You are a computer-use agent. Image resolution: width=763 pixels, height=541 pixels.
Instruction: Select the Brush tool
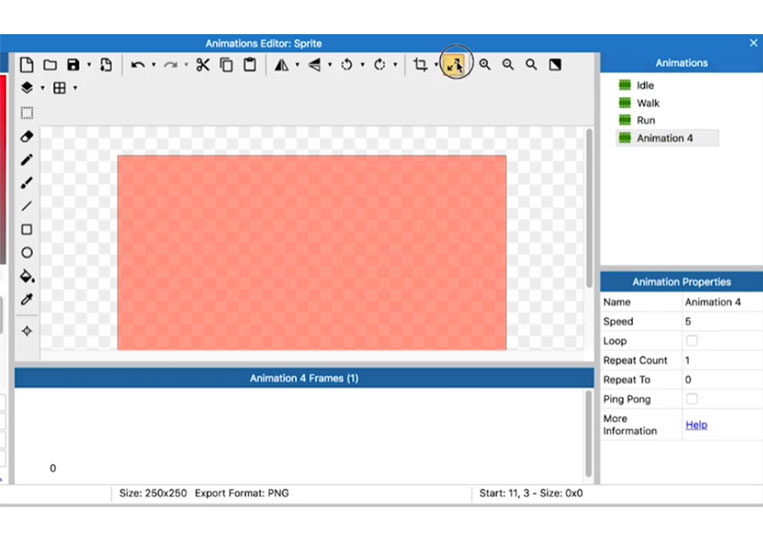pyautogui.click(x=27, y=182)
